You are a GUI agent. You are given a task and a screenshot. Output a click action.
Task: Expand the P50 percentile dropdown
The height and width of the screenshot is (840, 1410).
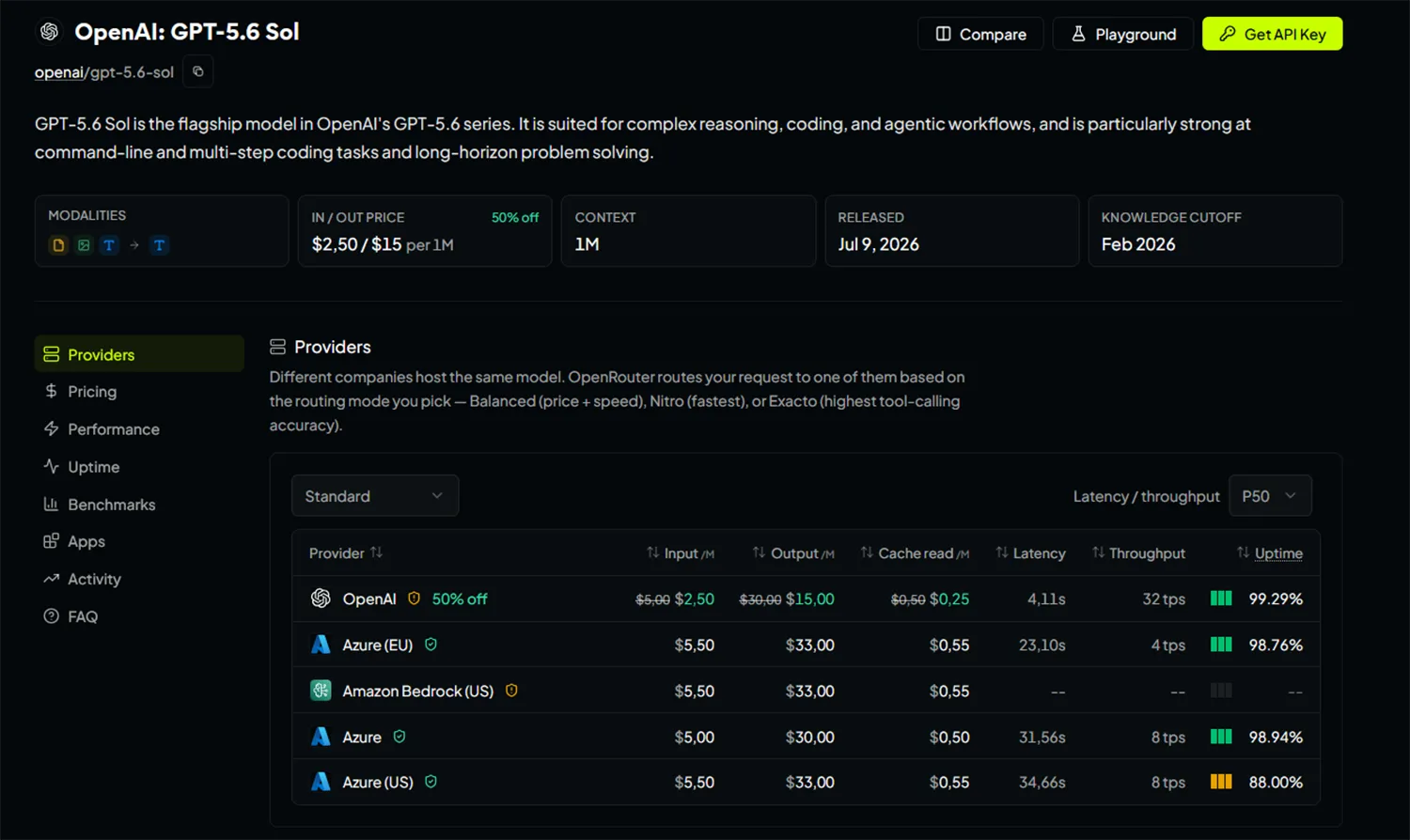(1270, 495)
